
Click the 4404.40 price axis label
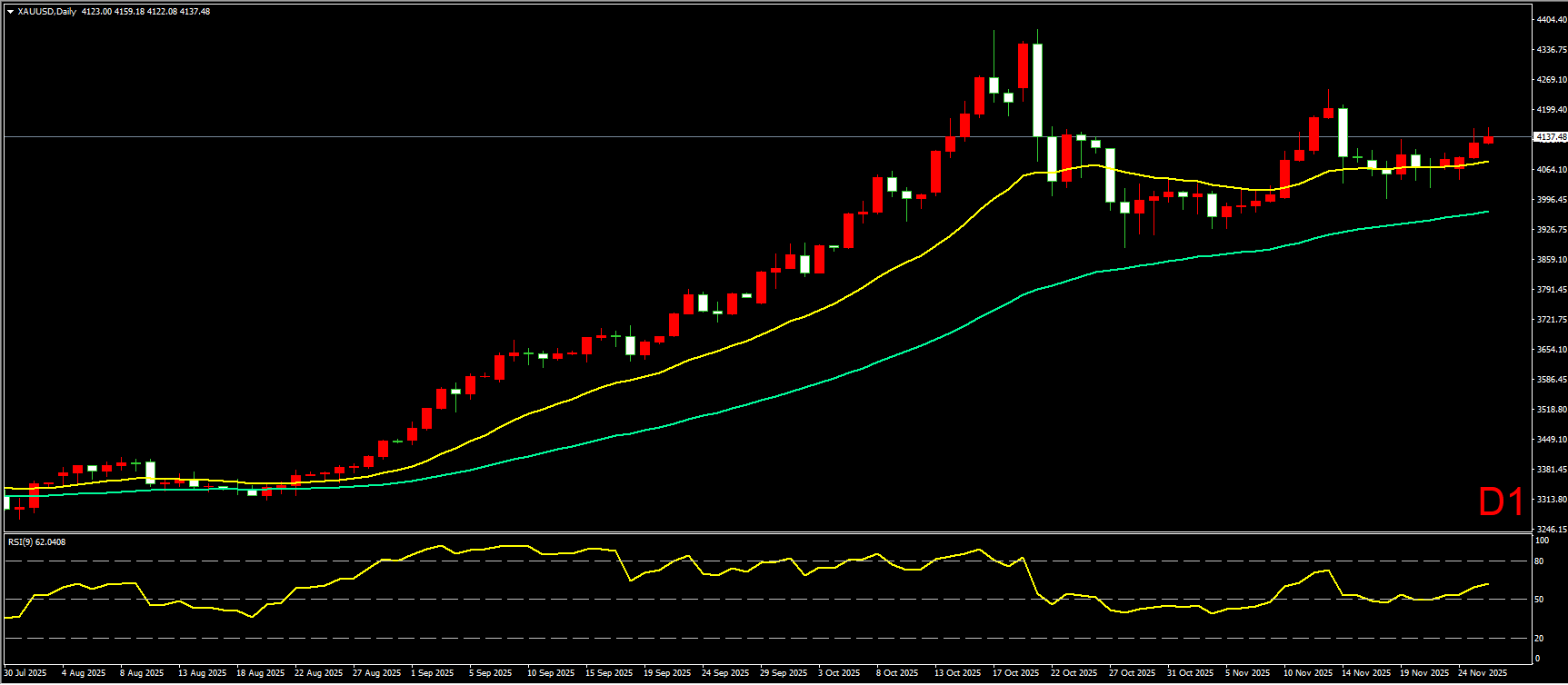point(1550,19)
